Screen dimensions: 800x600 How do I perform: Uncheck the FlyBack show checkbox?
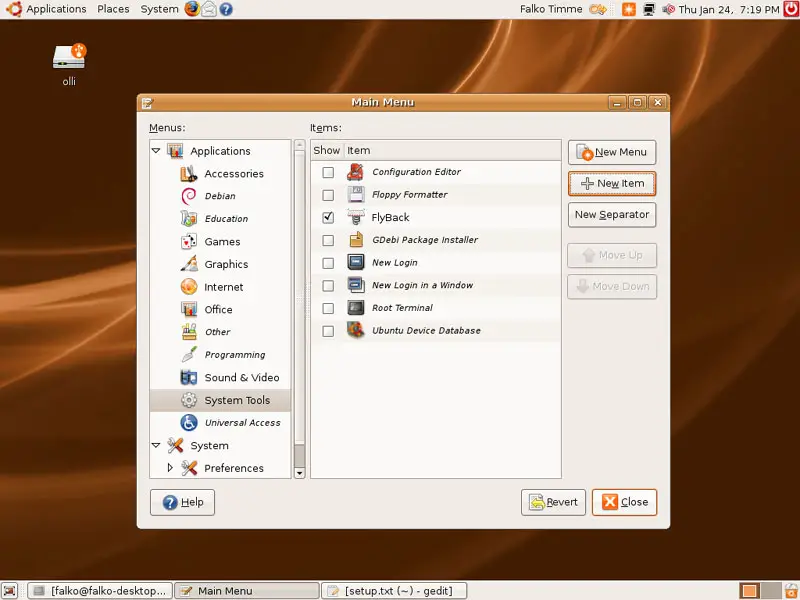click(328, 217)
